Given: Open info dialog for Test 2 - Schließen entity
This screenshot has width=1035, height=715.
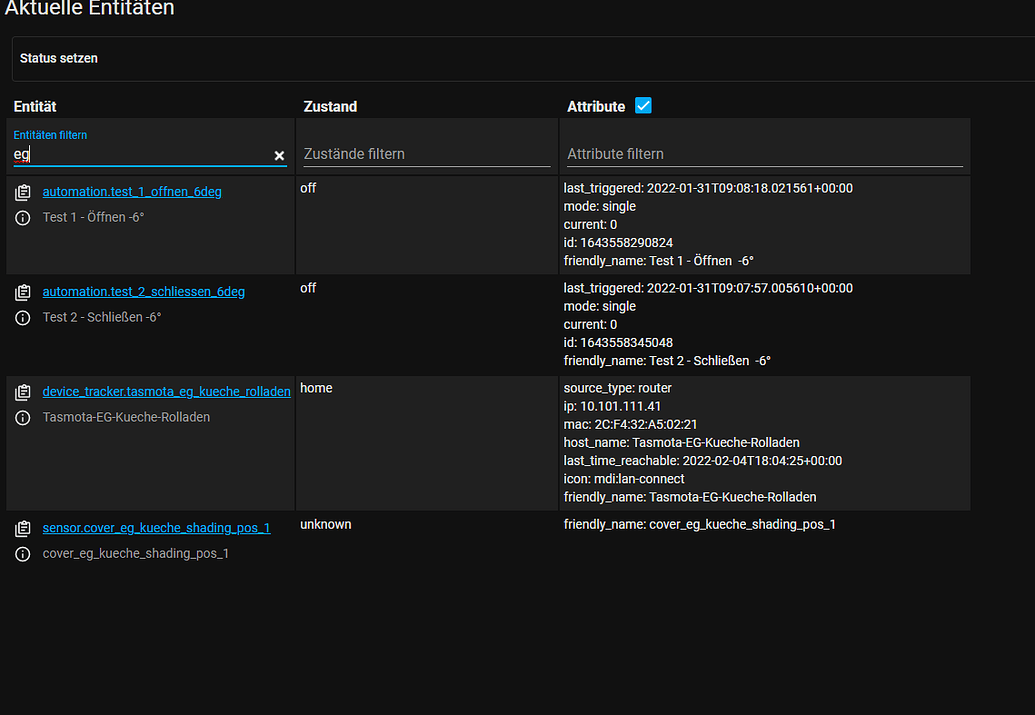Looking at the screenshot, I should click(22, 317).
